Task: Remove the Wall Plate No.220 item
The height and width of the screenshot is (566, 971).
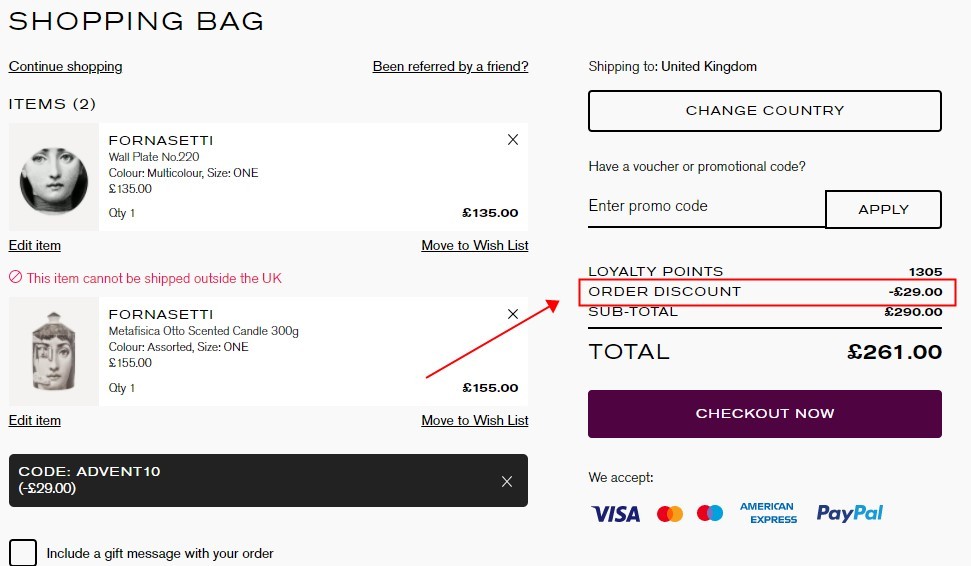Action: (513, 140)
